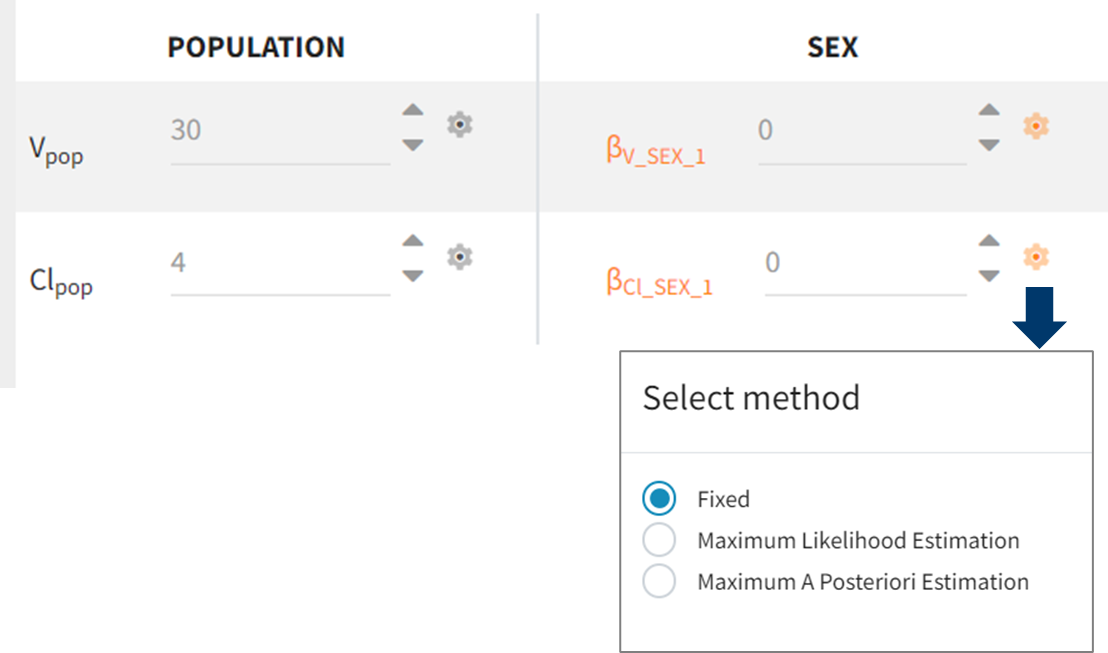Click the Clpop value input field
The image size is (1108, 653).
click(x=280, y=262)
